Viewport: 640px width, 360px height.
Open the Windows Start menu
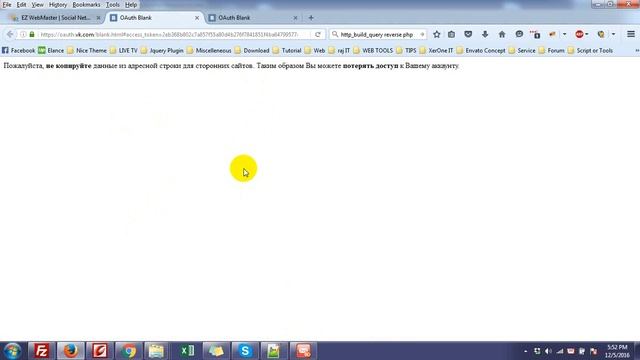click(x=12, y=351)
